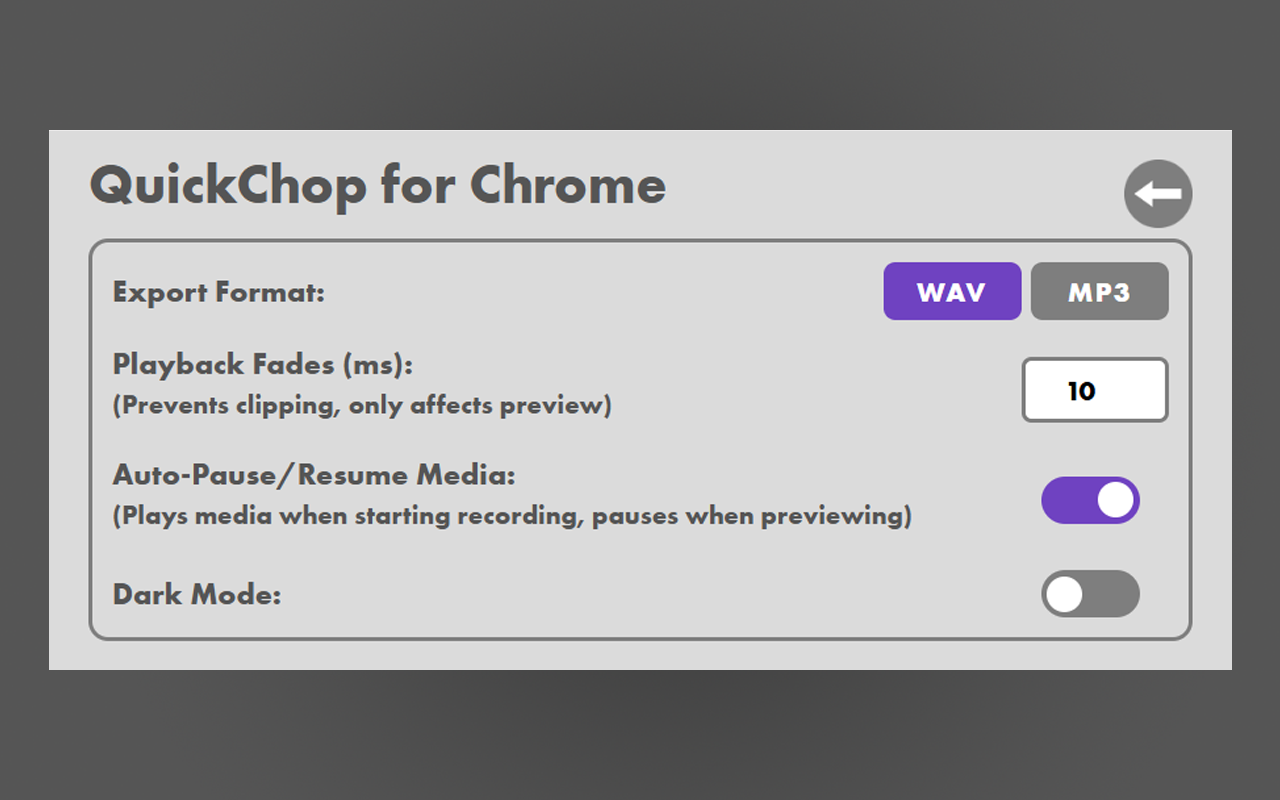Image resolution: width=1280 pixels, height=800 pixels.
Task: Click the white knob on Auto-Pause toggle
Action: tap(1116, 500)
